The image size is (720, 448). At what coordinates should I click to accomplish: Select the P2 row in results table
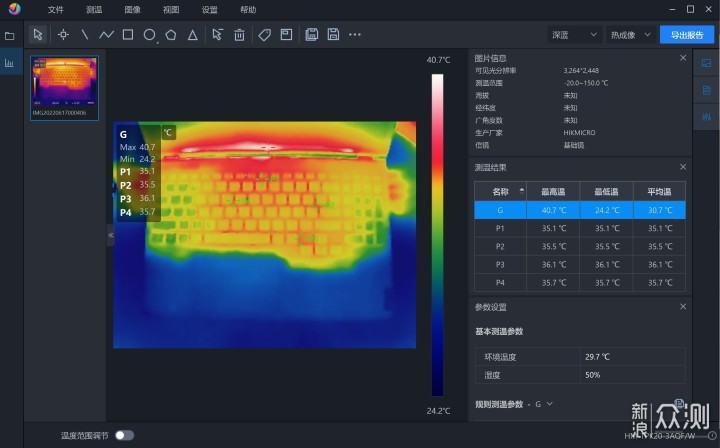coord(580,246)
